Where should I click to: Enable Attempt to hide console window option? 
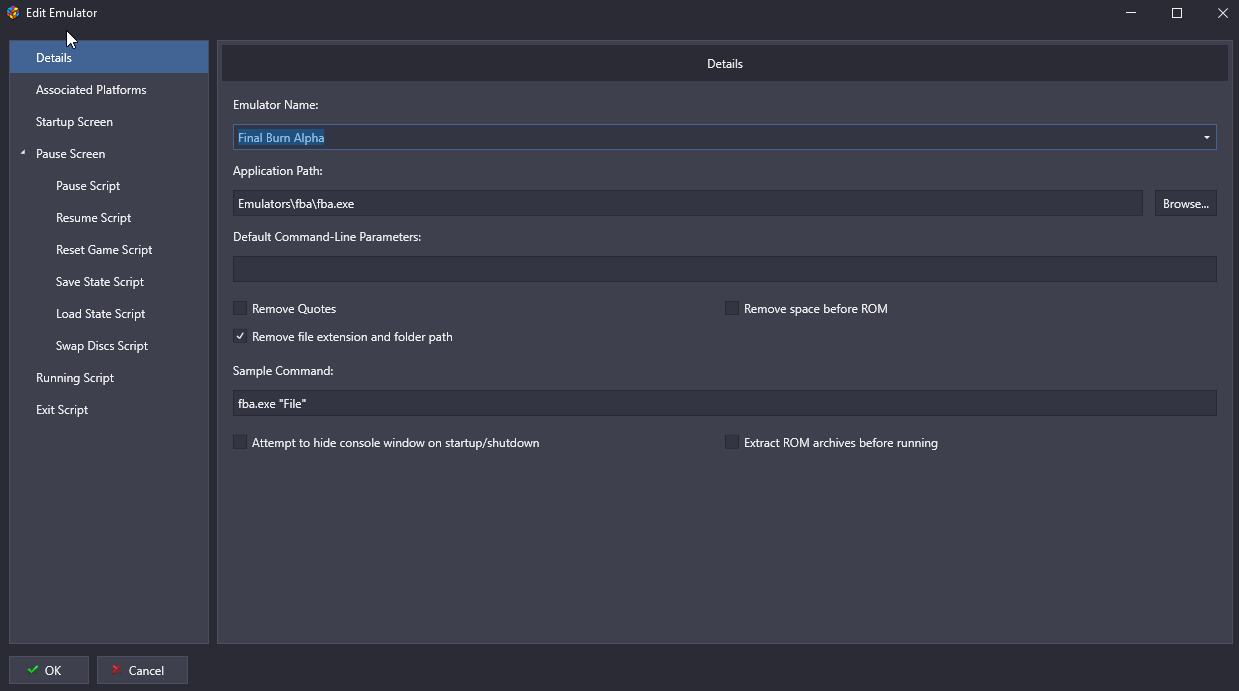point(240,443)
